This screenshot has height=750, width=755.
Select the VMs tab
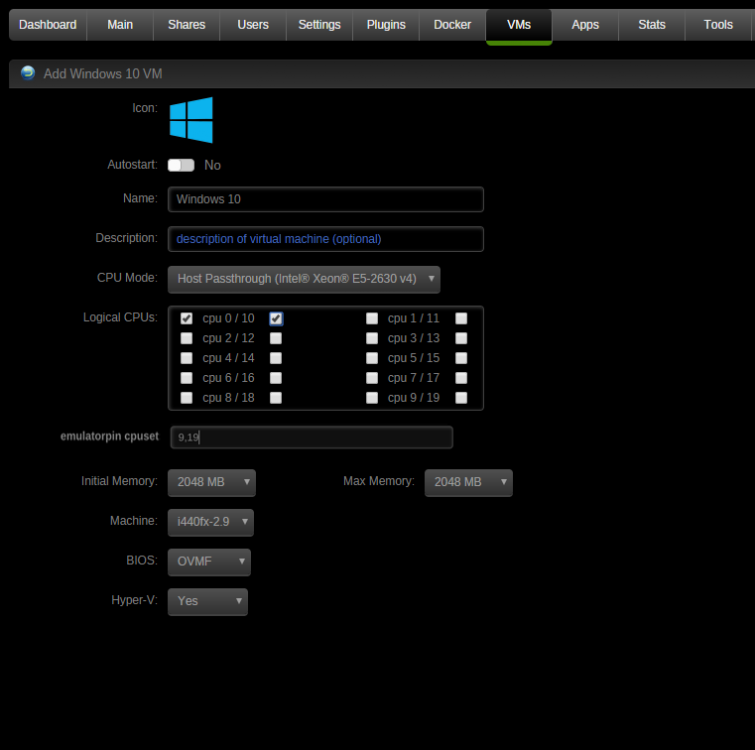pos(519,26)
